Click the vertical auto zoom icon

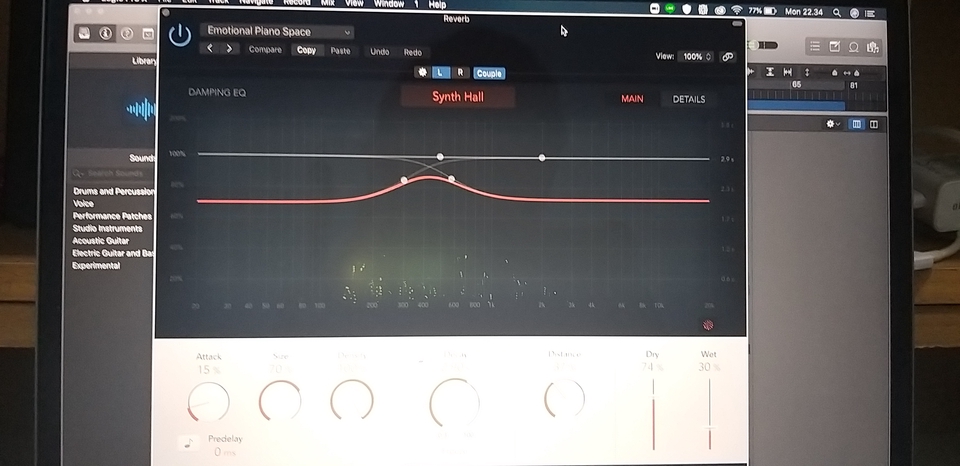click(770, 72)
